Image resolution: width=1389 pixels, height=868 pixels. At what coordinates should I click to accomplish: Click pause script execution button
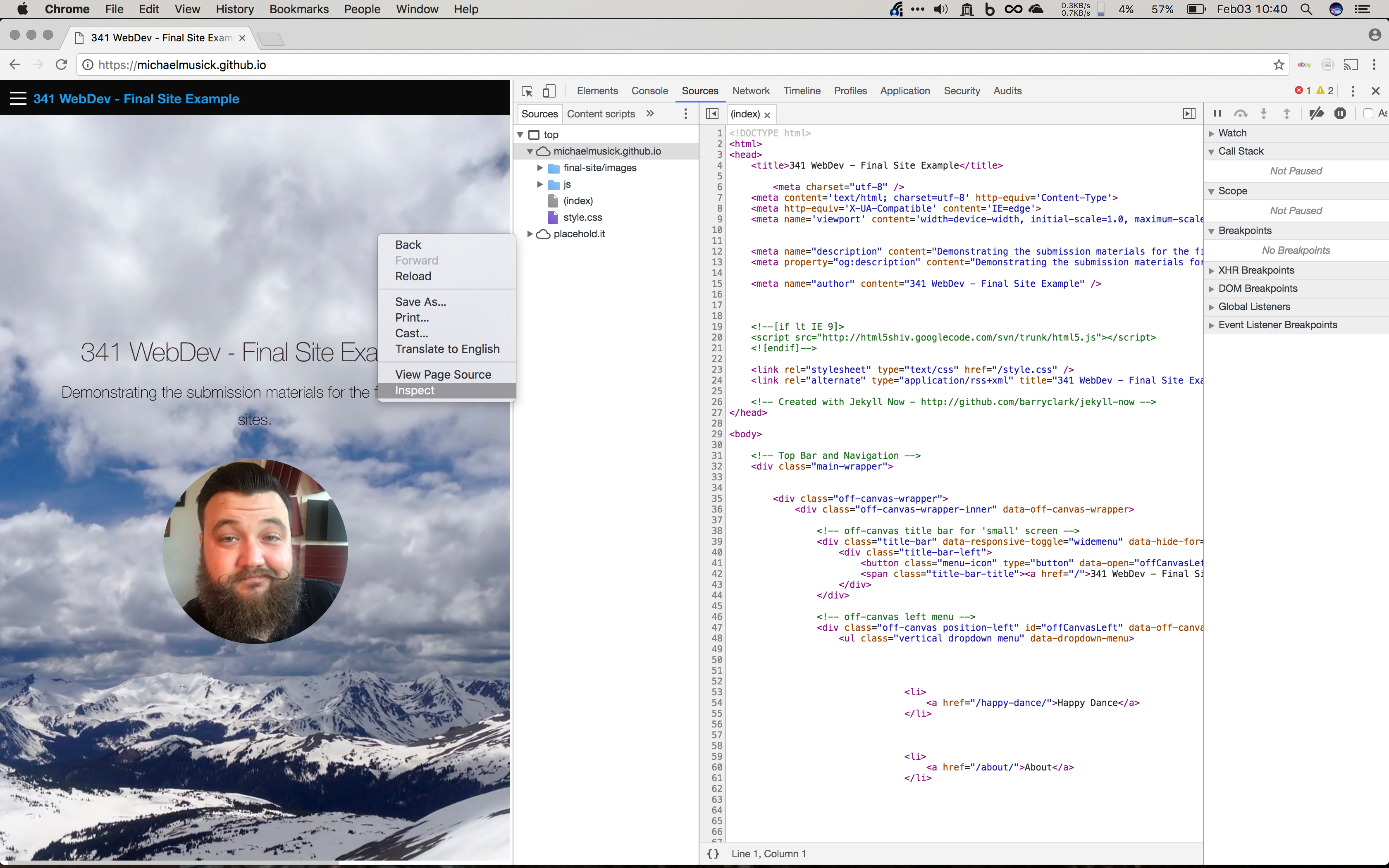click(x=1217, y=114)
